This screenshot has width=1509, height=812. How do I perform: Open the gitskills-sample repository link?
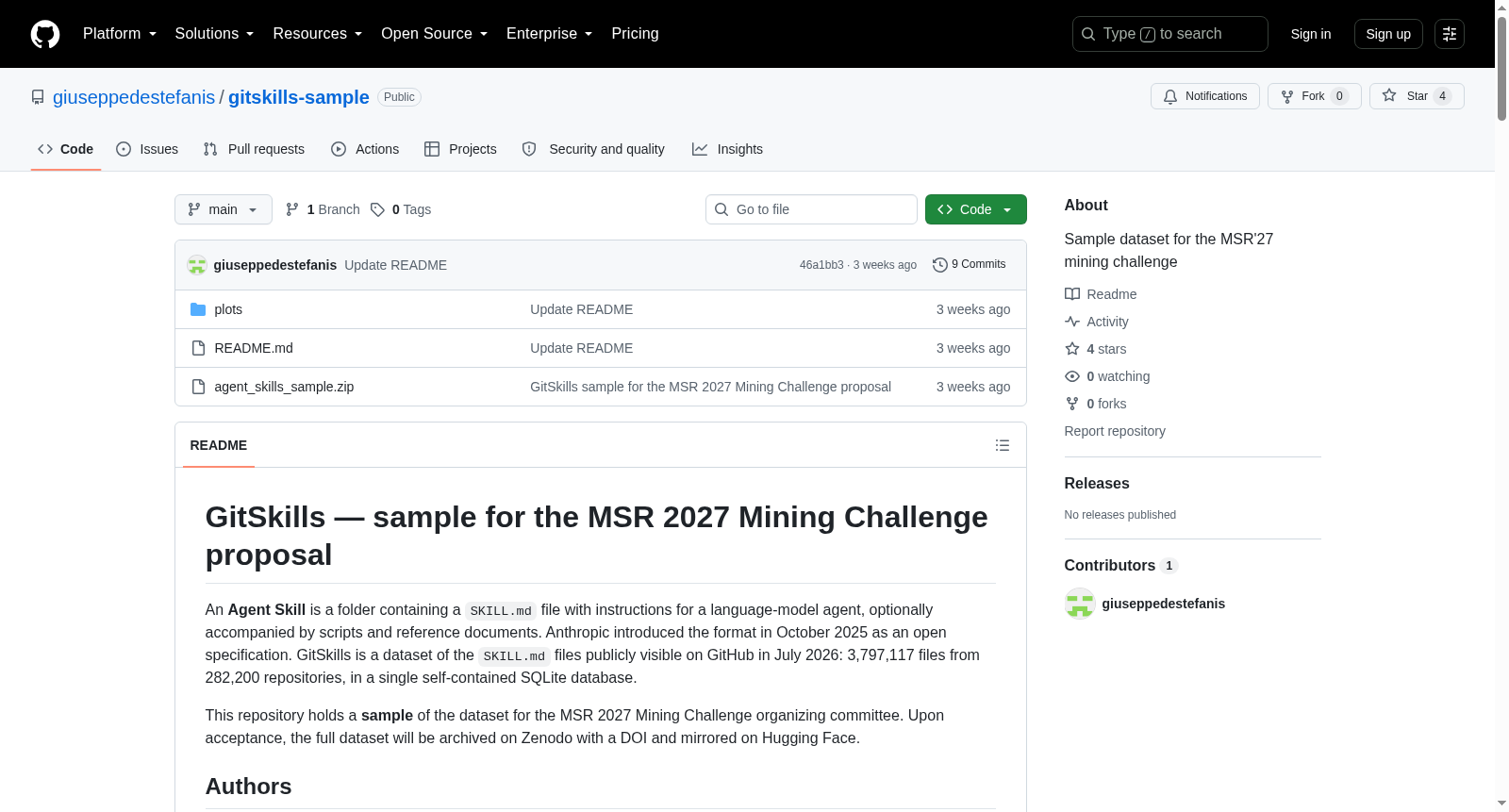(299, 97)
